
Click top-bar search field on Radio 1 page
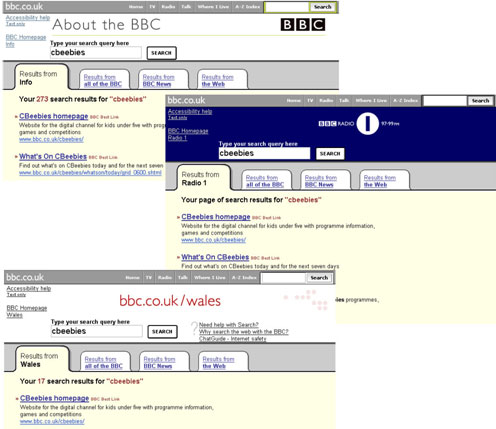coord(445,100)
